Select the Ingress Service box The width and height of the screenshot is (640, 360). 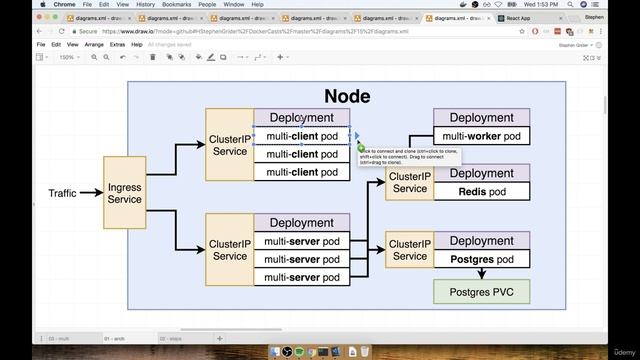pos(124,193)
